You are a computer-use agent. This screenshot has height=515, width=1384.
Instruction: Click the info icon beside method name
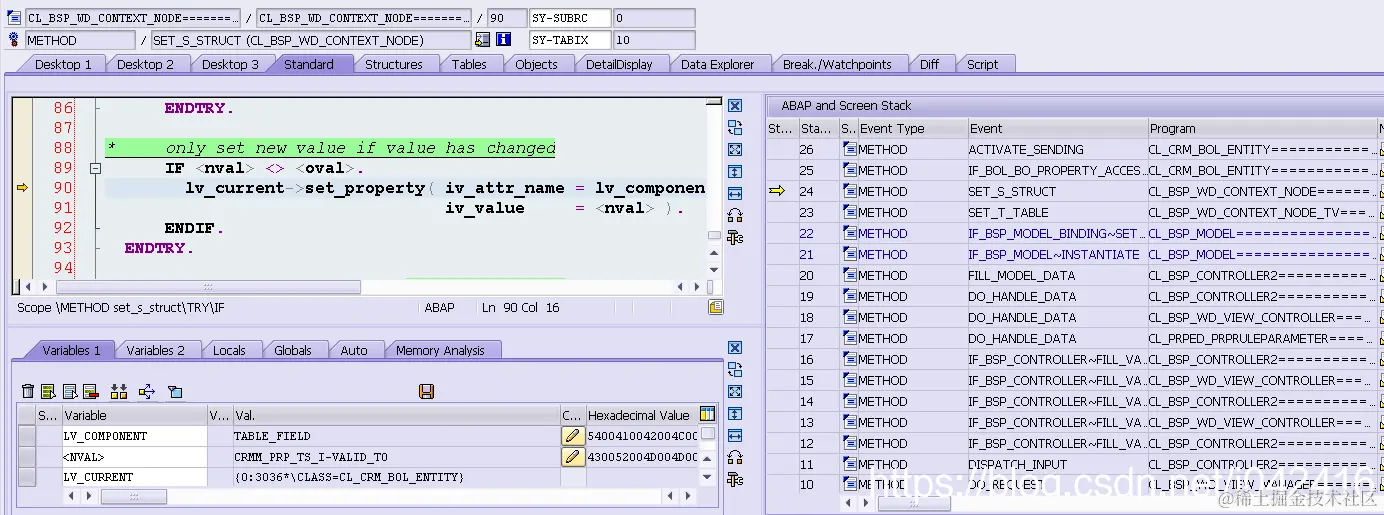click(x=504, y=40)
